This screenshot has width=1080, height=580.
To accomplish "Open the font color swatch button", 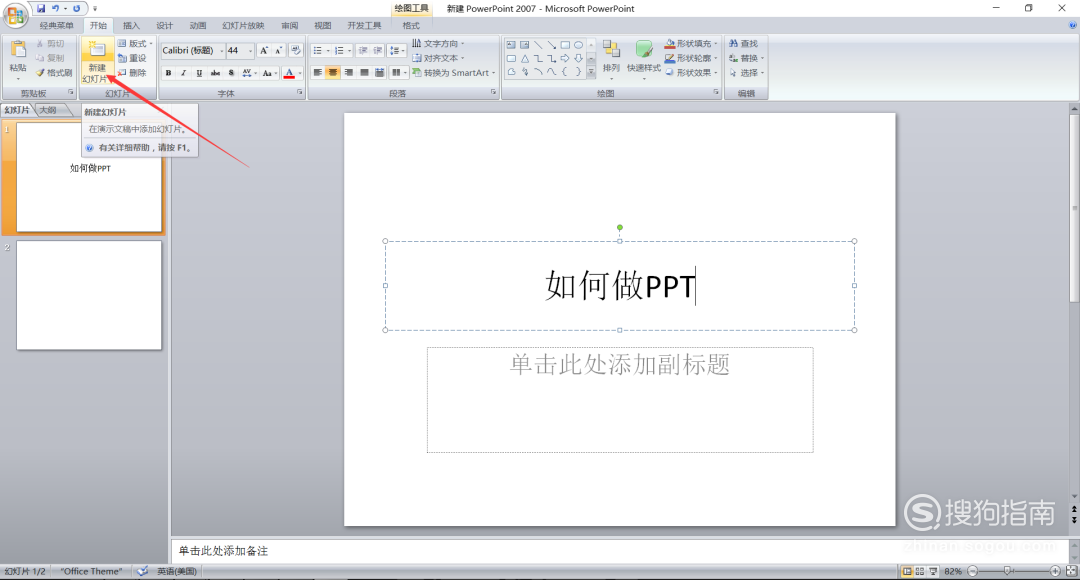I will tap(289, 72).
